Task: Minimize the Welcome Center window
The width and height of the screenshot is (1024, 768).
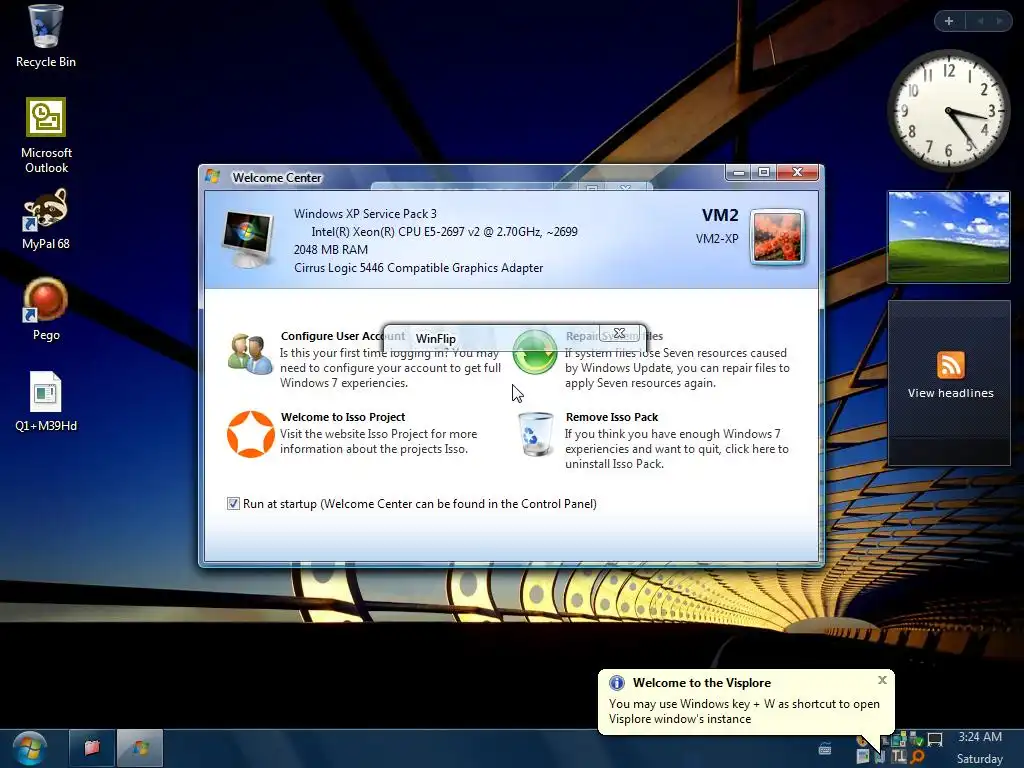Action: [739, 172]
